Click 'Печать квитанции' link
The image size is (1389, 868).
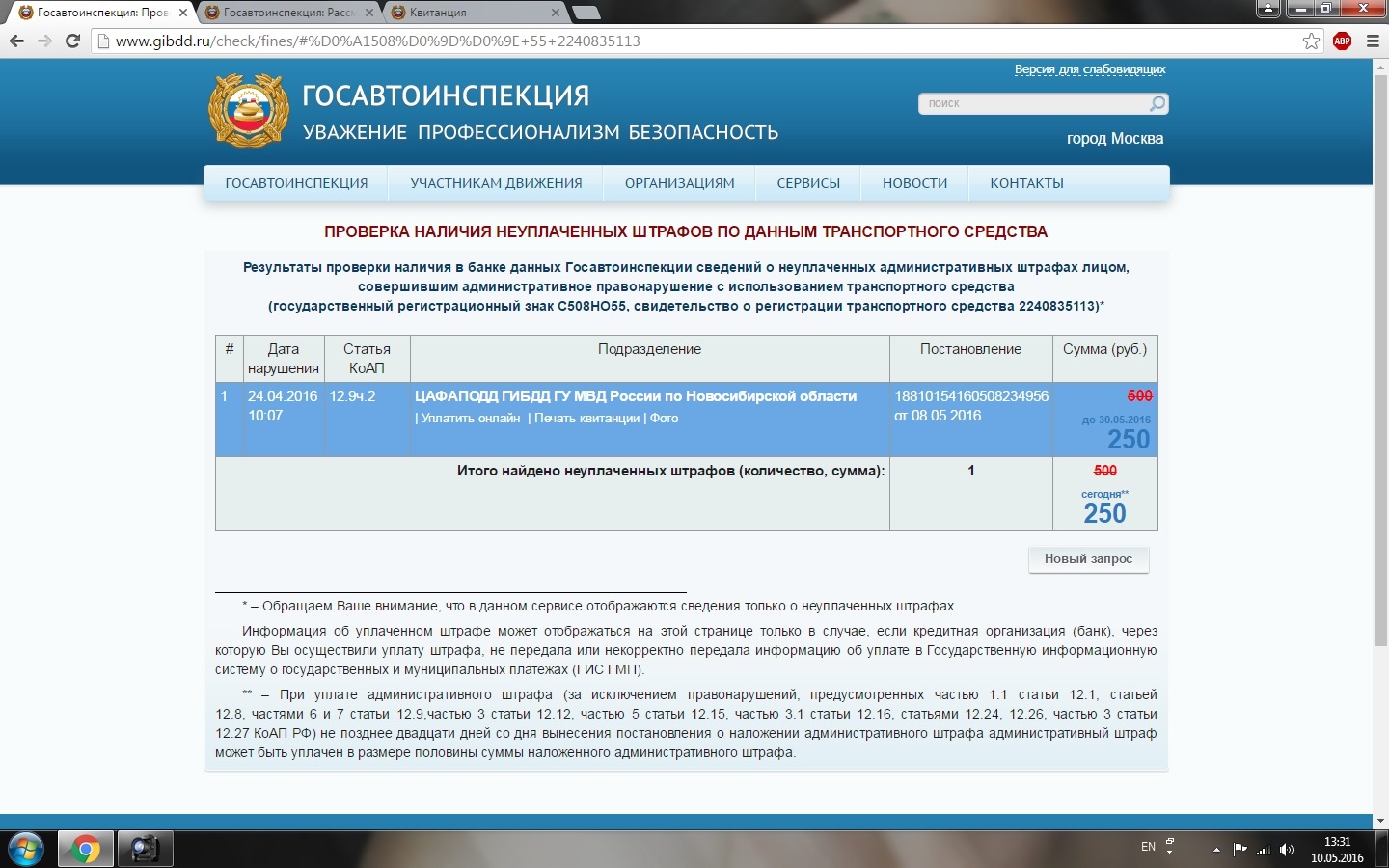pyautogui.click(x=587, y=419)
